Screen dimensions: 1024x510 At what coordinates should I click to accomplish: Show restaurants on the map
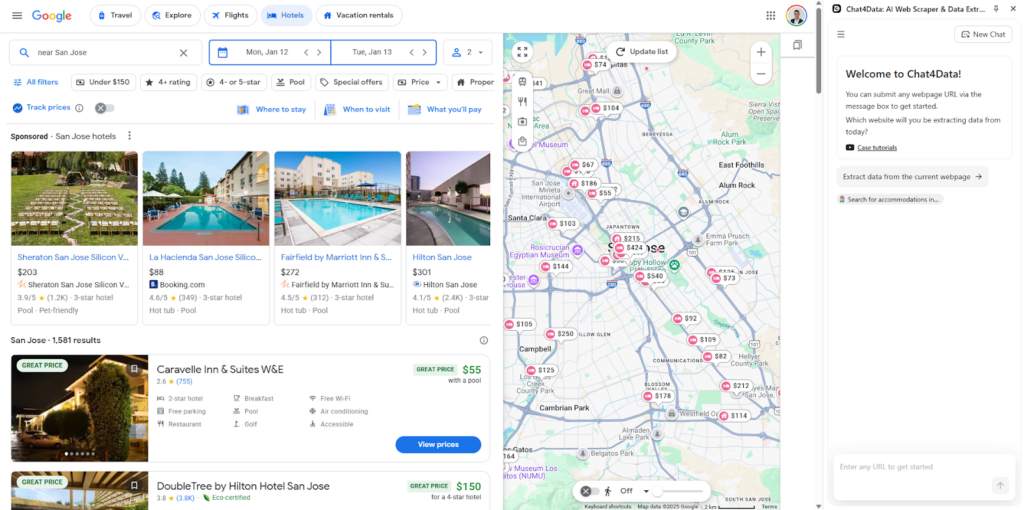coord(522,101)
